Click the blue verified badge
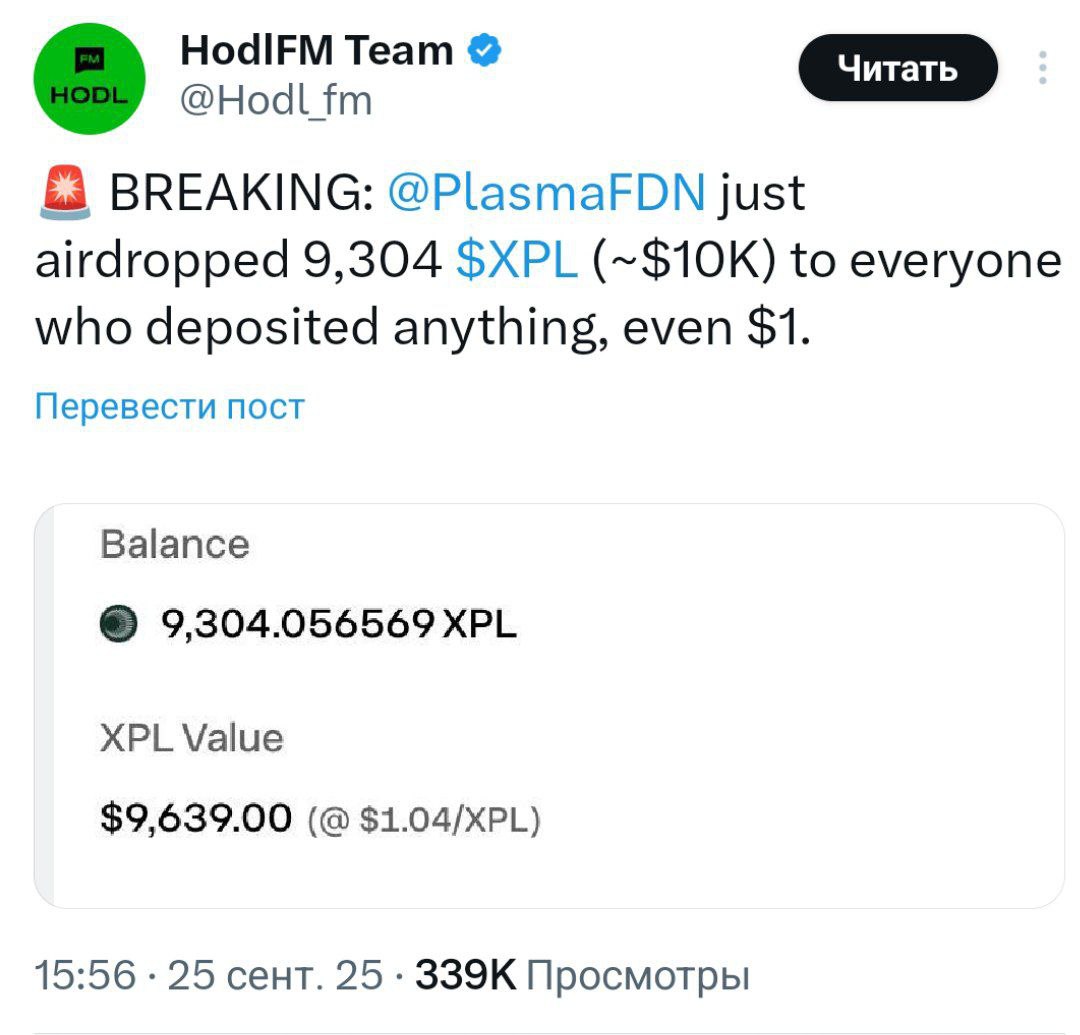Image resolution: width=1080 pixels, height=1035 pixels. tap(484, 48)
